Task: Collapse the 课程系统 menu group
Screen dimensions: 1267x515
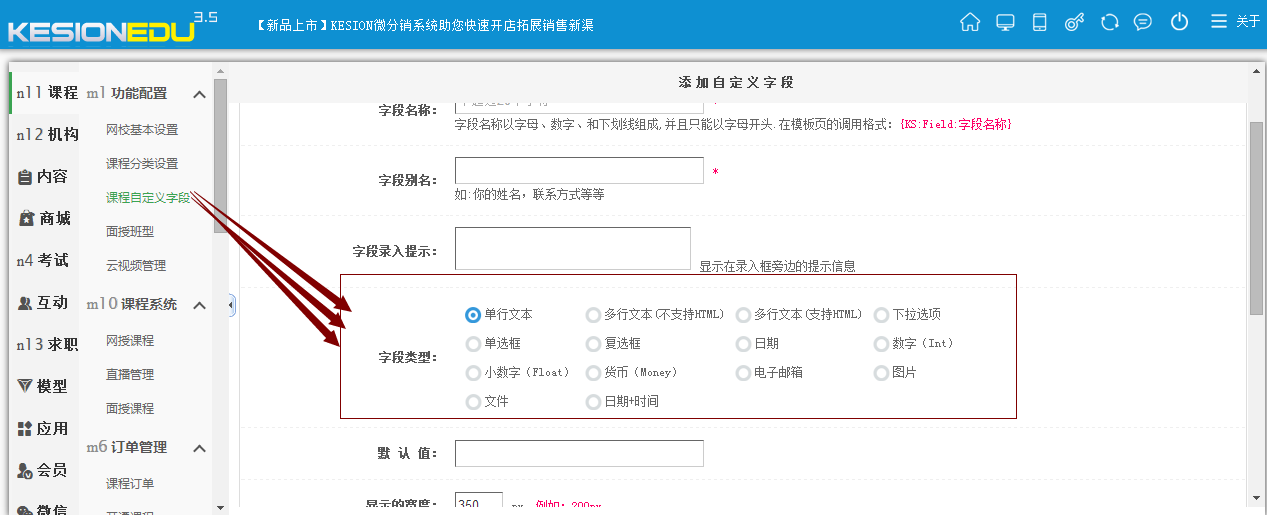Action: tap(199, 305)
